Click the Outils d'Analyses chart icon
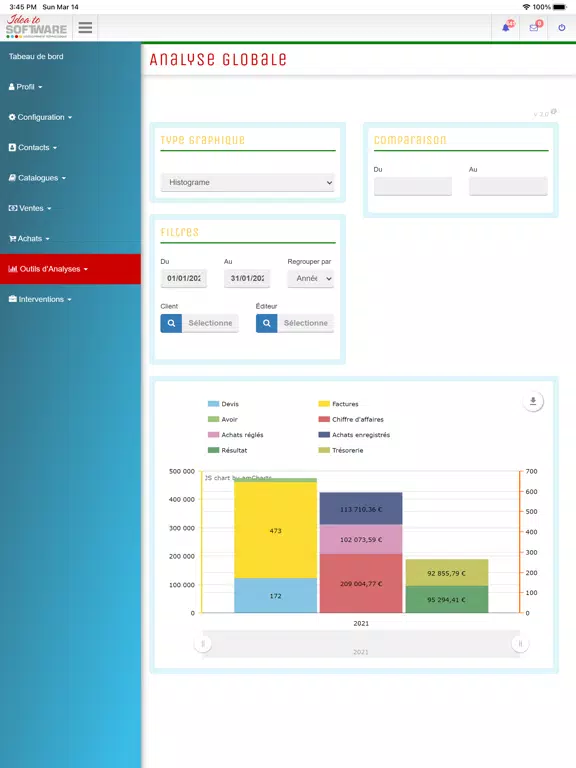576x768 pixels. (13, 269)
